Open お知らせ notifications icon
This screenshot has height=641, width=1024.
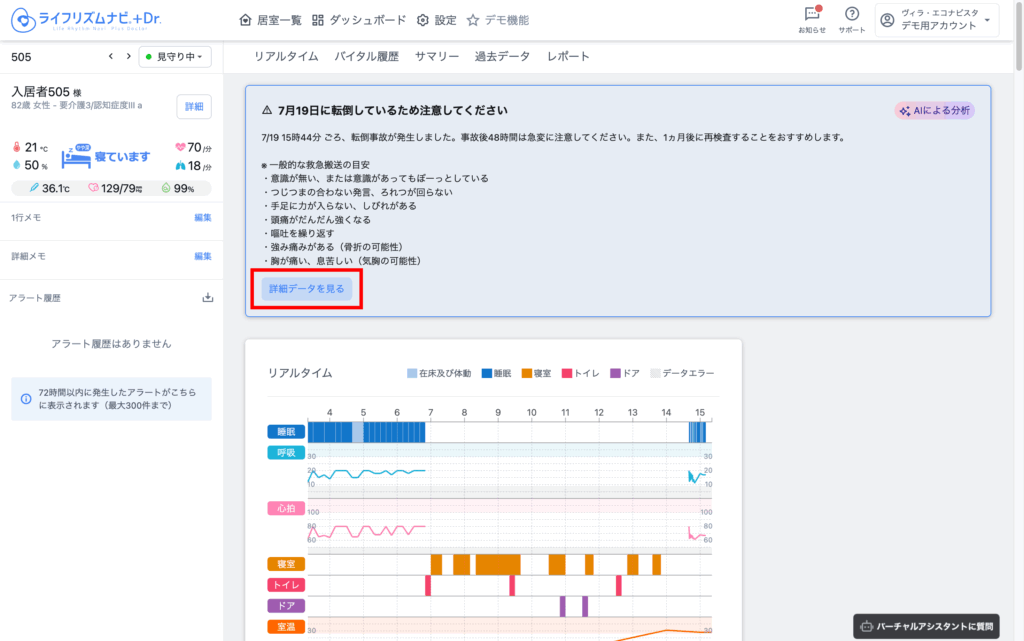(812, 20)
